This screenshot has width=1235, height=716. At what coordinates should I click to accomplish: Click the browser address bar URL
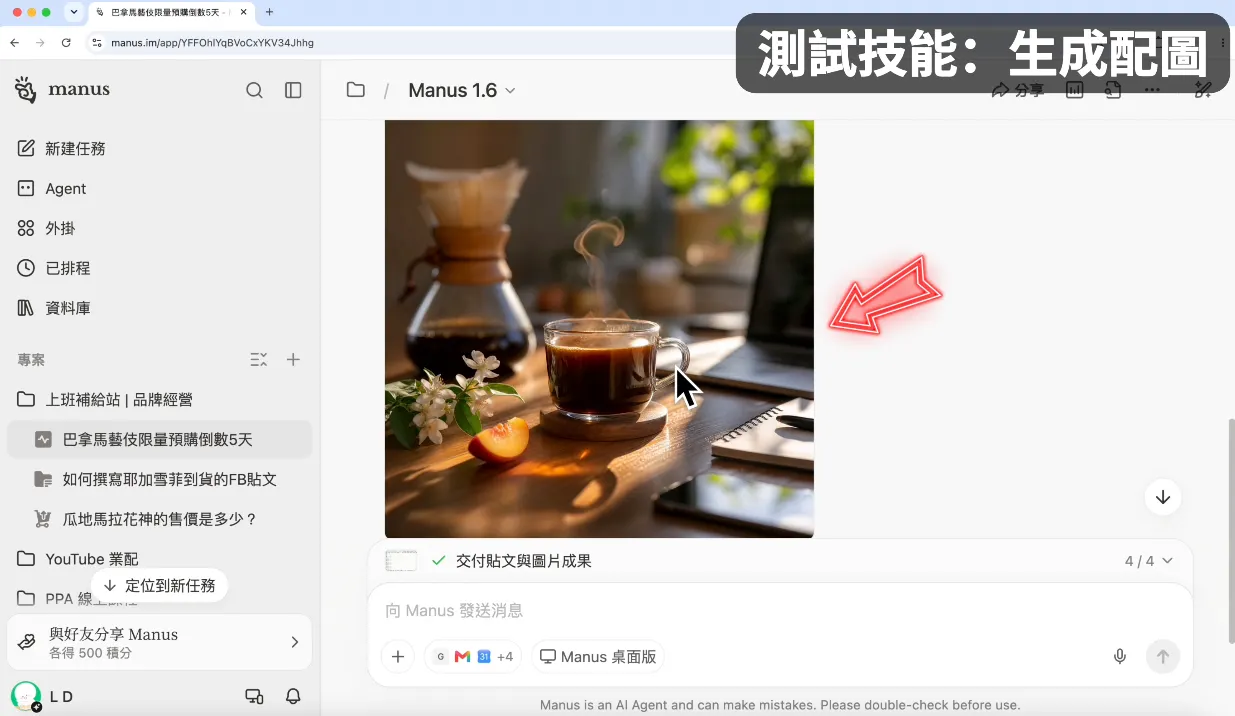coord(212,43)
